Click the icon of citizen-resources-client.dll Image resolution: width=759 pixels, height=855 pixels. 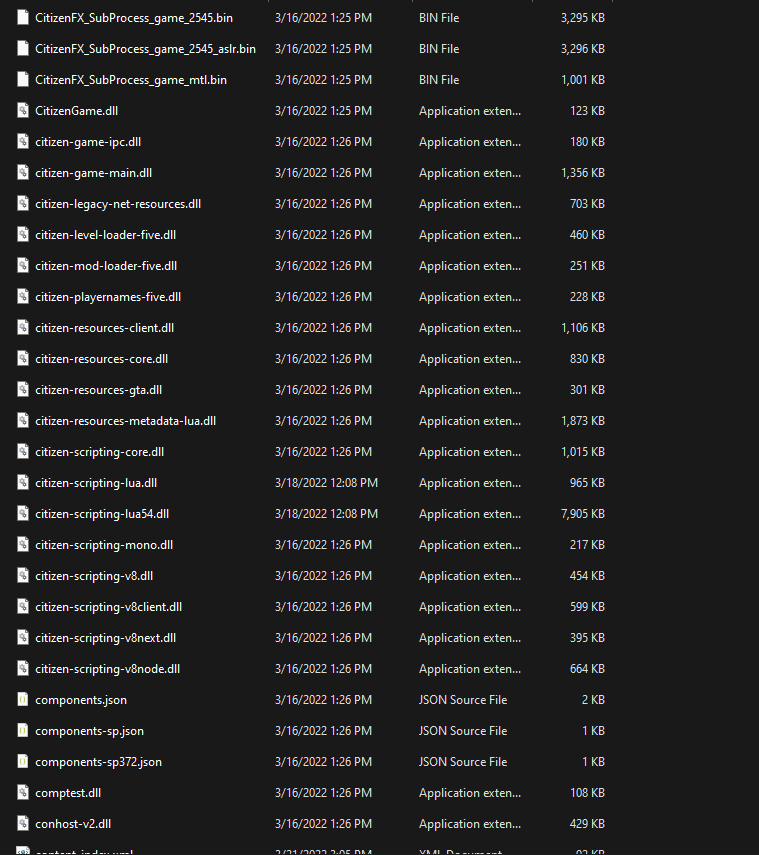pyautogui.click(x=23, y=328)
